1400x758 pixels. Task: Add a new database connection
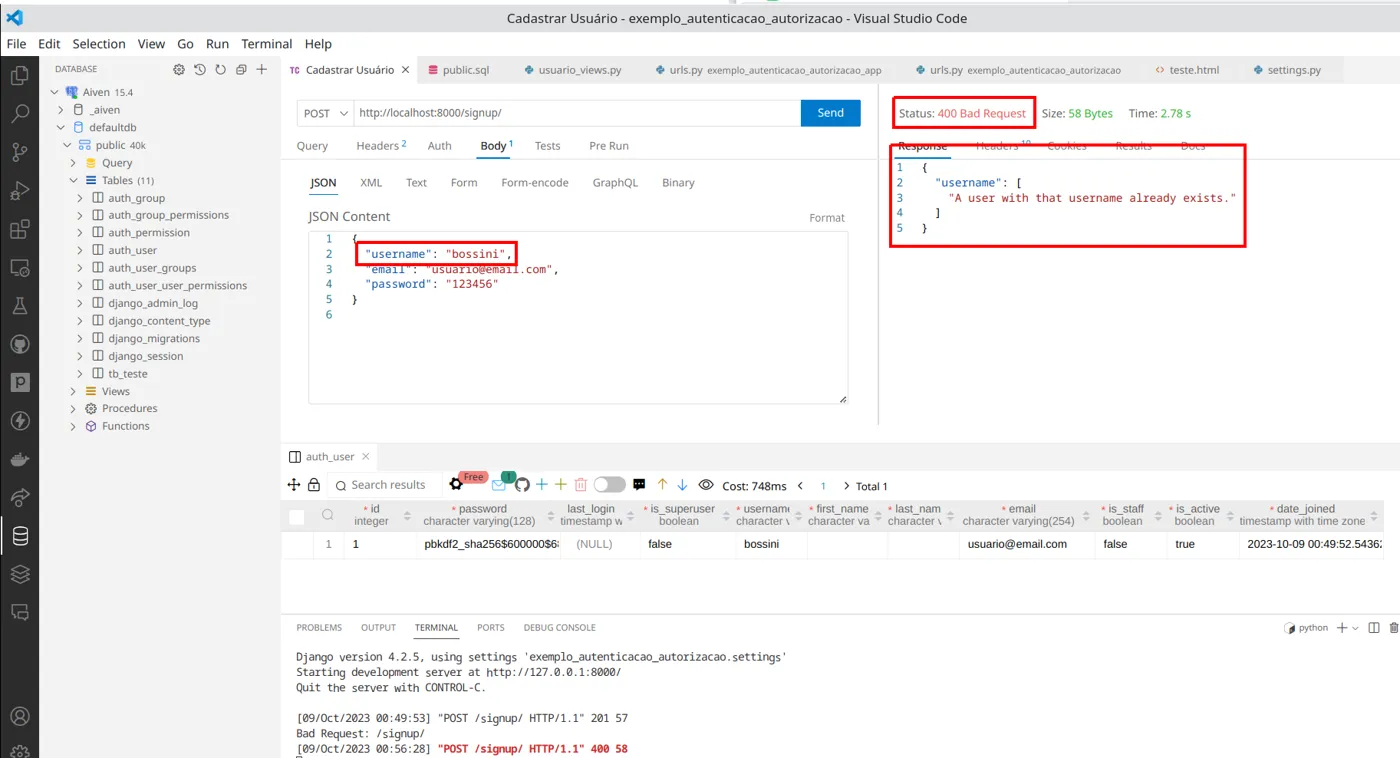coord(262,70)
